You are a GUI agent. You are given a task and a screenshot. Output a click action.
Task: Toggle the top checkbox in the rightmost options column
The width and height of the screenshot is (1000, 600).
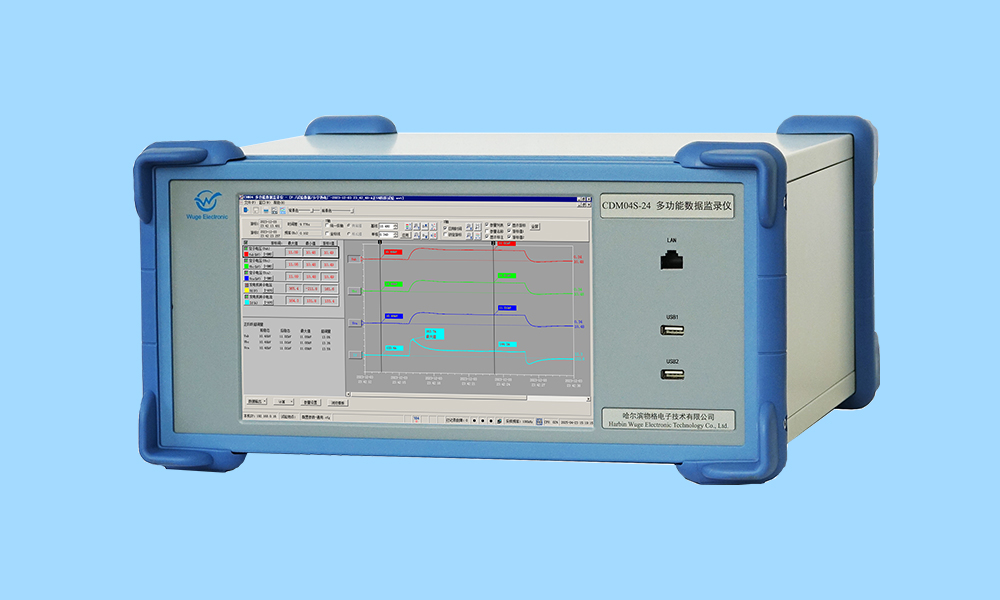(511, 225)
